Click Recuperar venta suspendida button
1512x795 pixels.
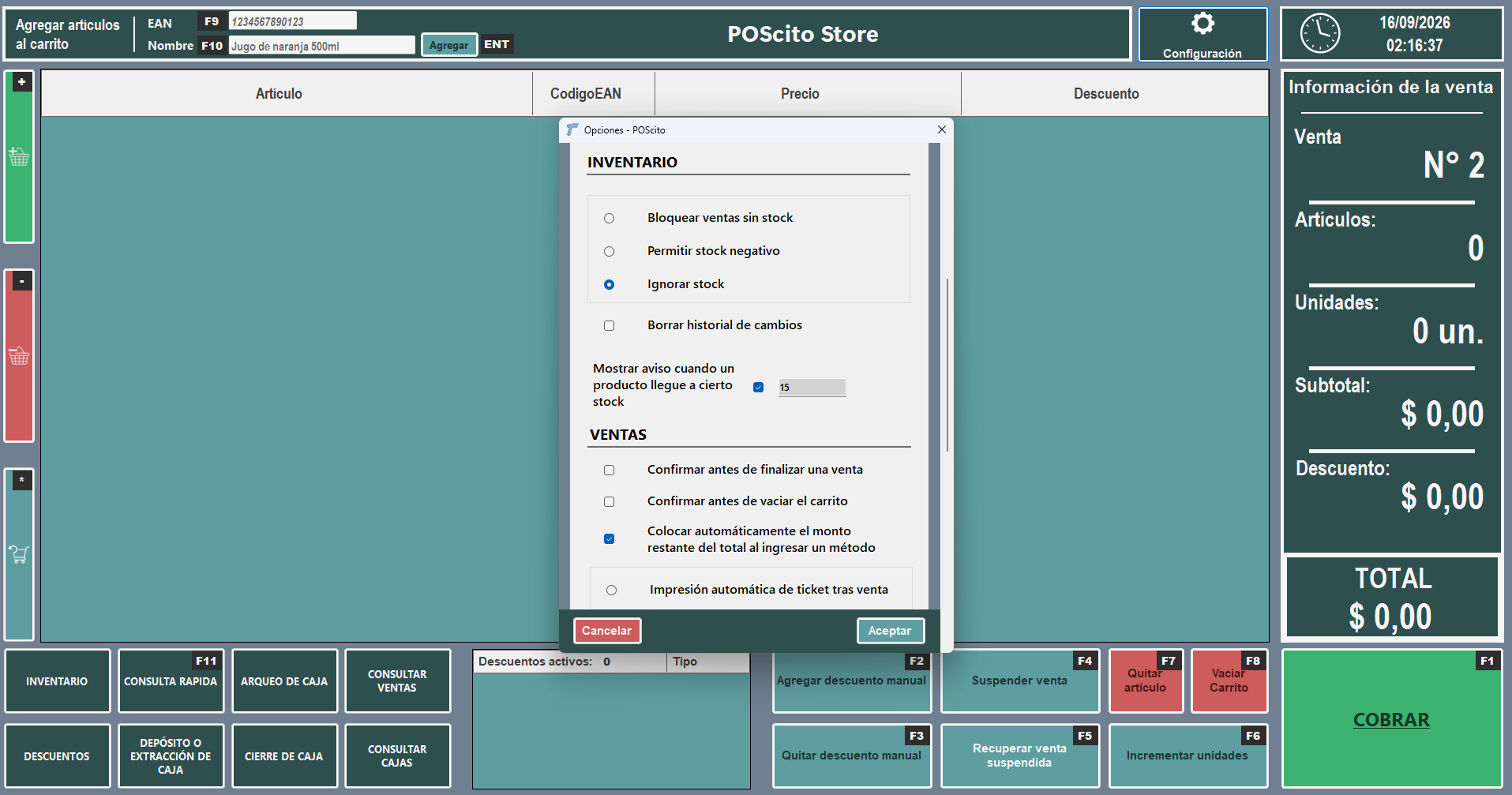[x=1019, y=756]
